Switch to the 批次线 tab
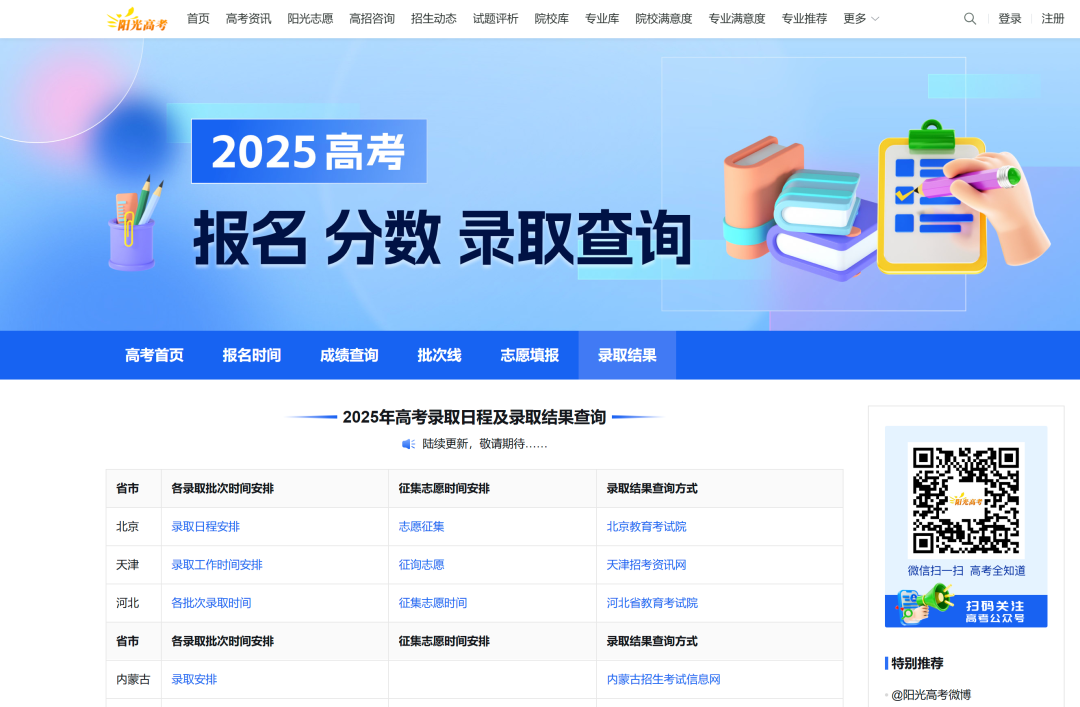This screenshot has height=707, width=1080. pyautogui.click(x=438, y=355)
